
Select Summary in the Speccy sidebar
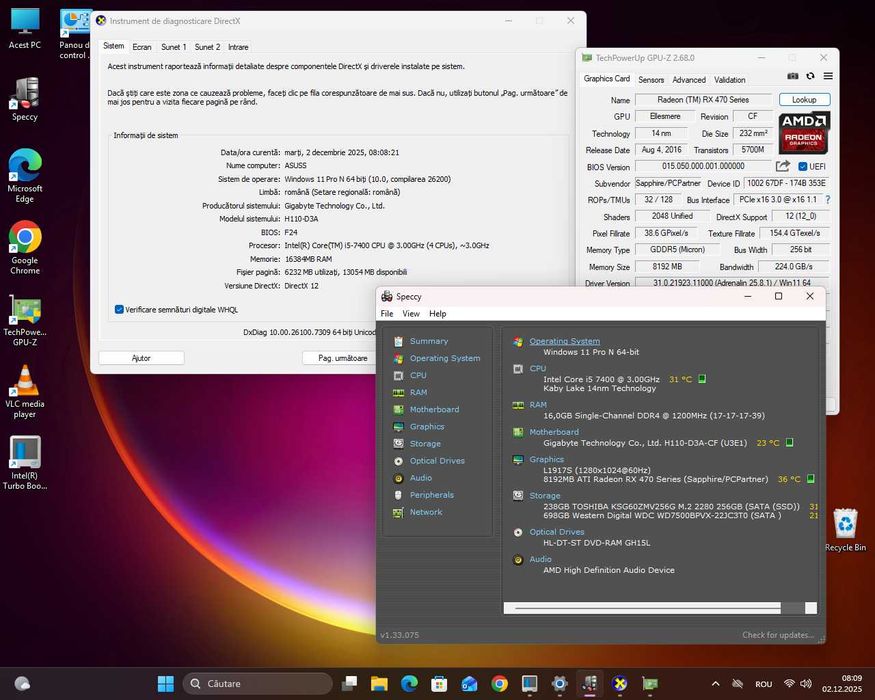pyautogui.click(x=429, y=341)
